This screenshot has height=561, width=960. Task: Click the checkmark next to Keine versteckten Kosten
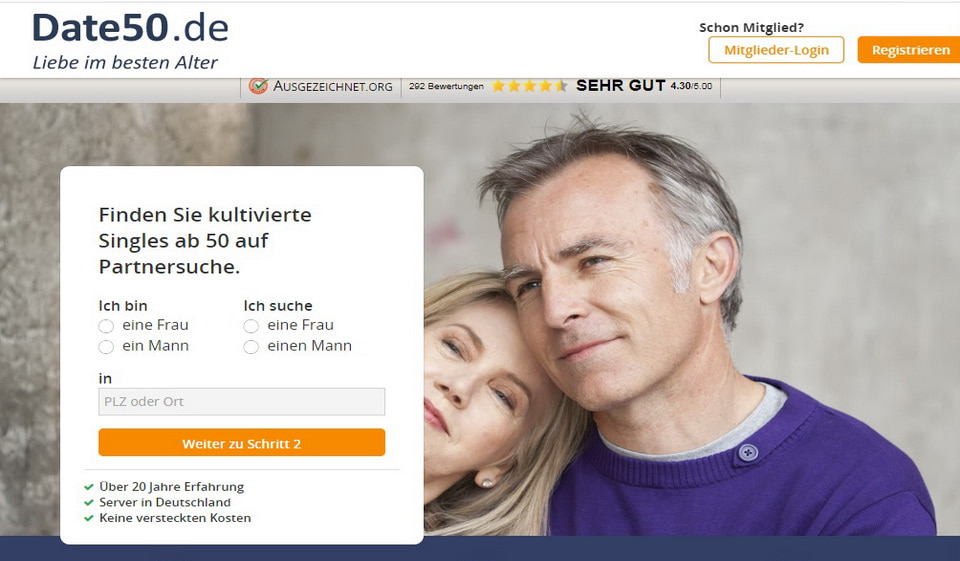(89, 518)
